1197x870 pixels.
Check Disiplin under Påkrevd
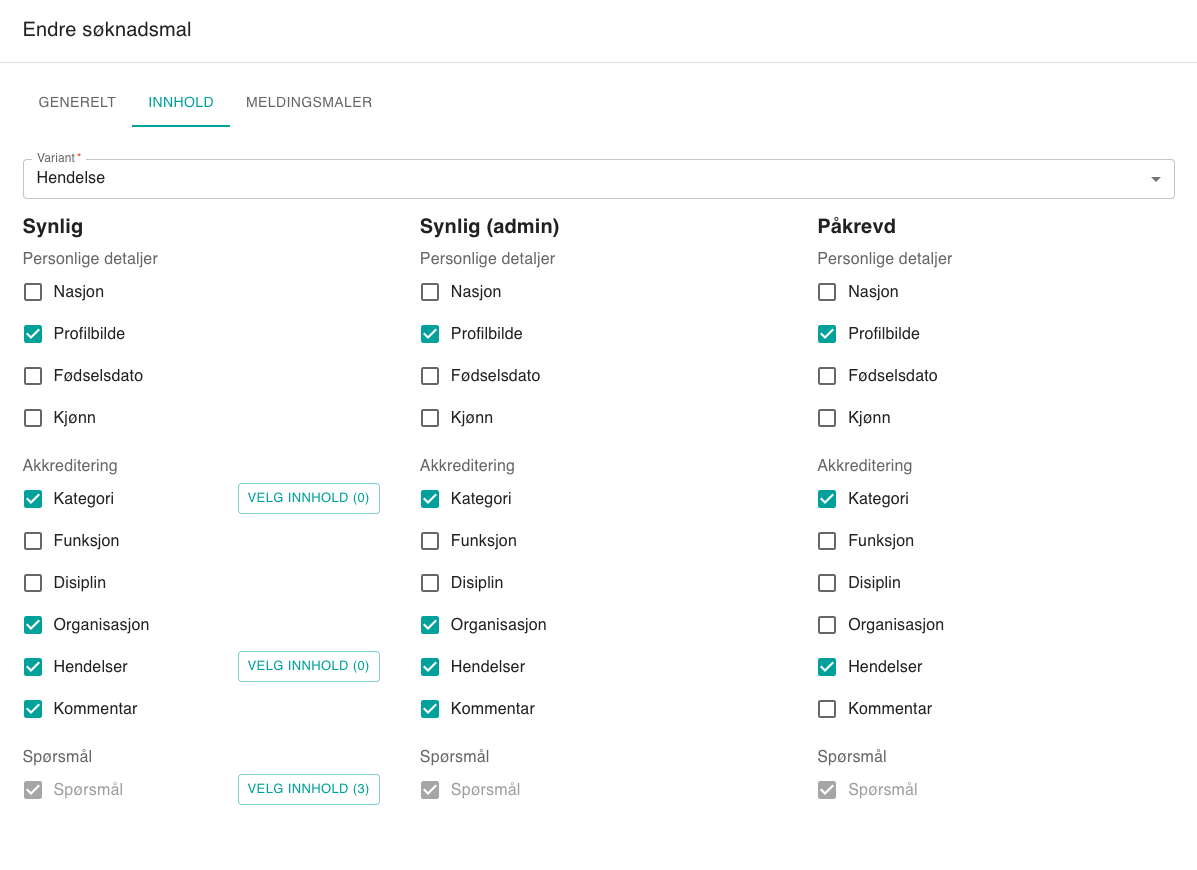[827, 583]
